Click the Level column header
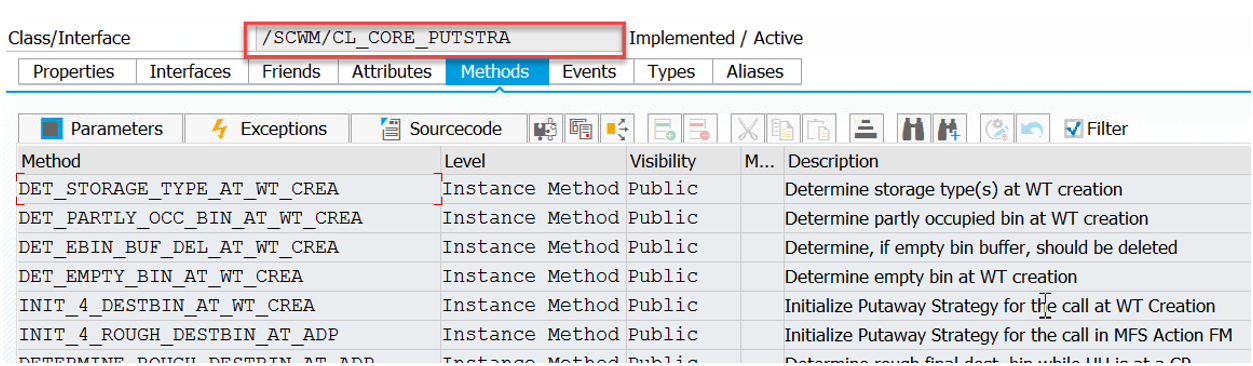The width and height of the screenshot is (1253, 366). pyautogui.click(x=533, y=161)
